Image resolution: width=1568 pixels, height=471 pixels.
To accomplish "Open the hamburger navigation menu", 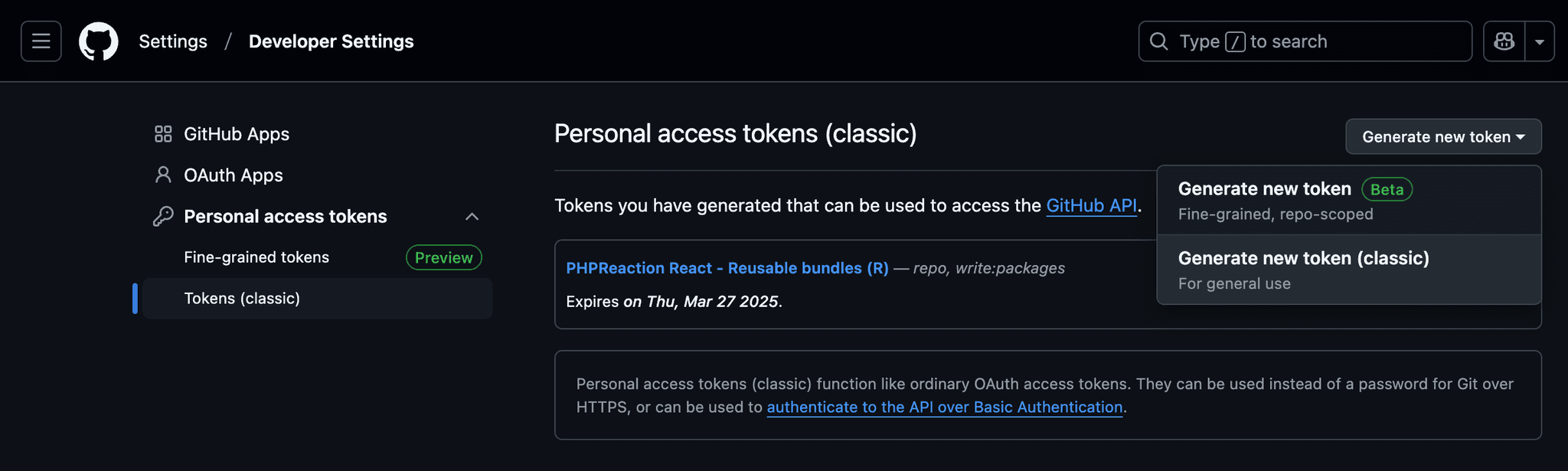I will [x=41, y=41].
